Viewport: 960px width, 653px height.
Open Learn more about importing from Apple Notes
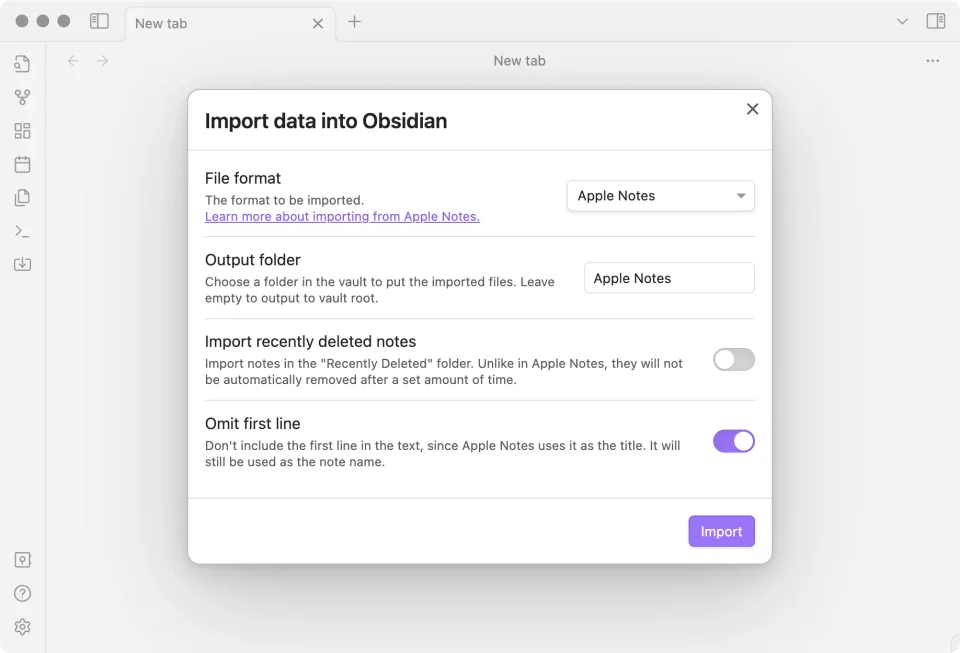pos(342,217)
